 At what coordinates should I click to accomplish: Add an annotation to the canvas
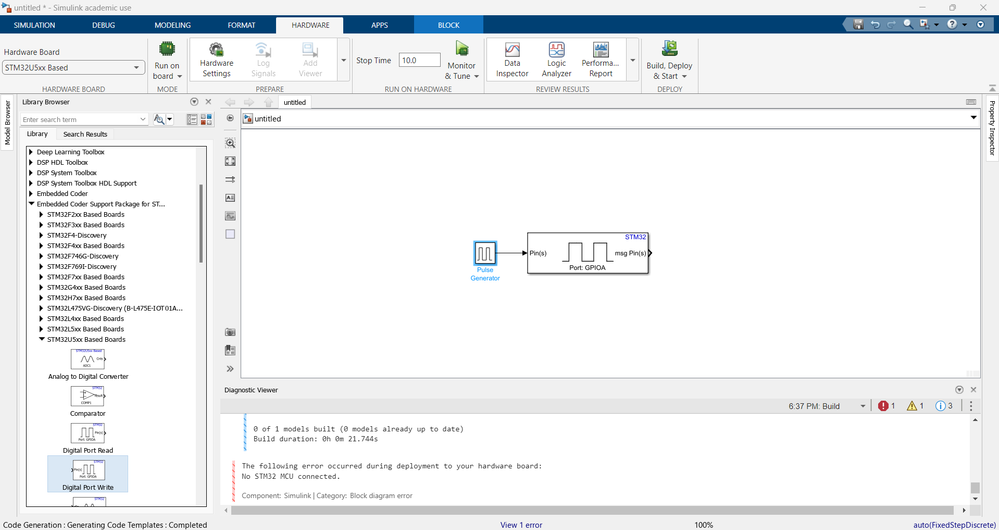coord(231,198)
